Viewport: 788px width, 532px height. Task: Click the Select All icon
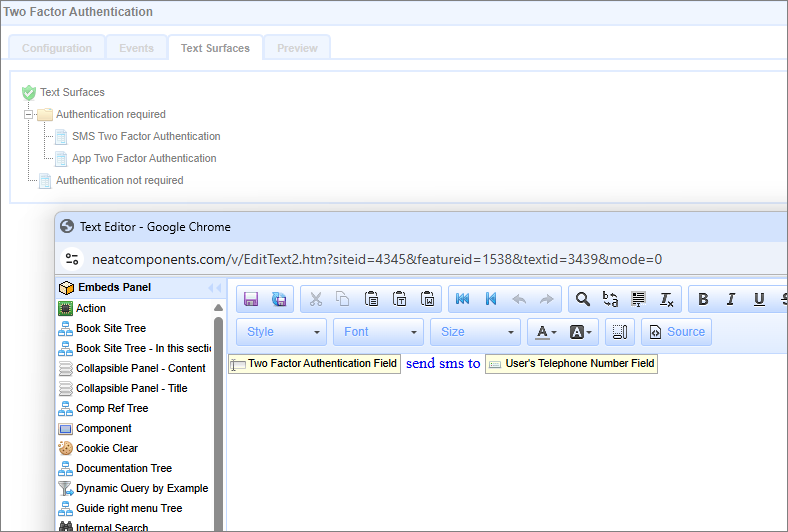(639, 299)
